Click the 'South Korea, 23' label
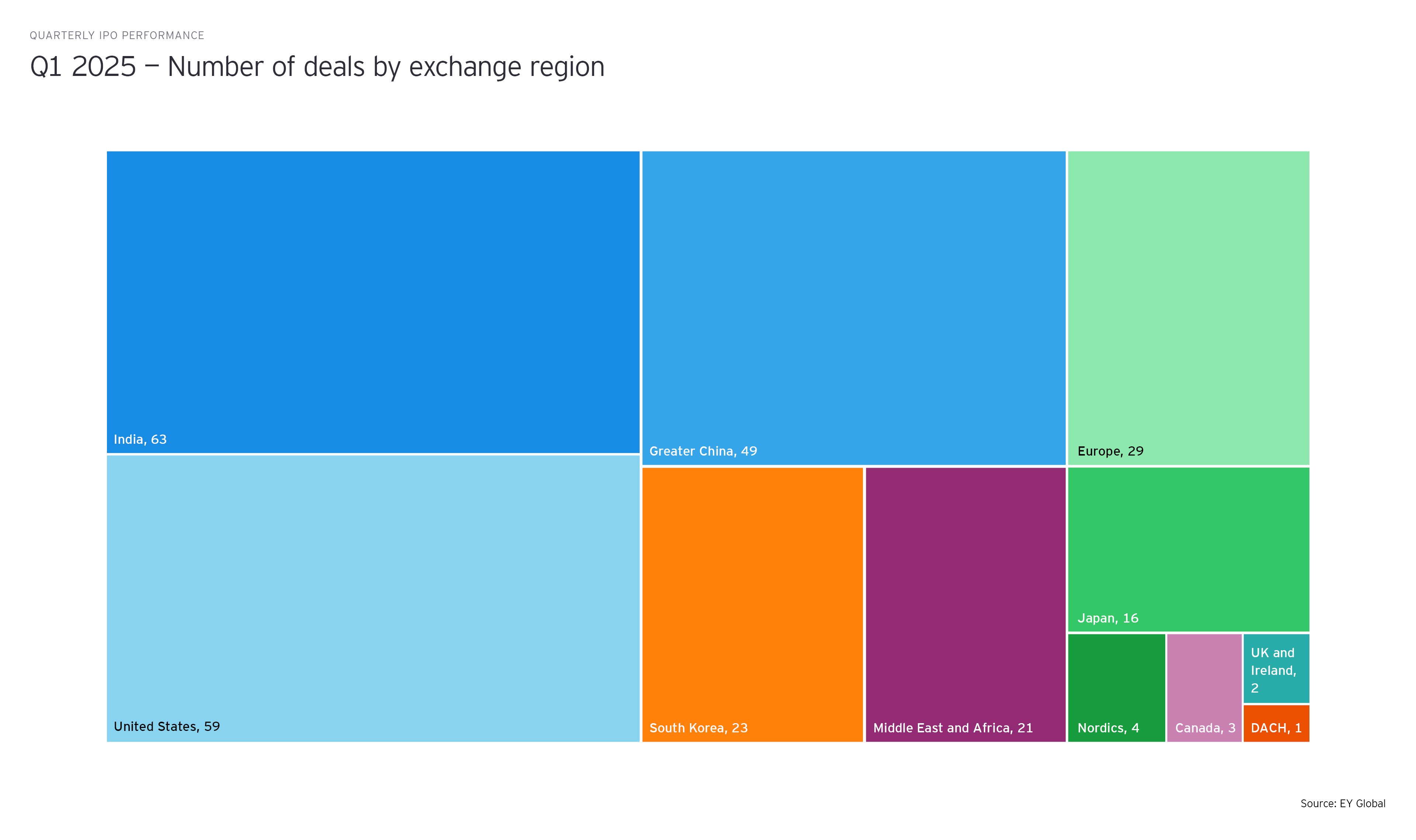 click(x=698, y=728)
